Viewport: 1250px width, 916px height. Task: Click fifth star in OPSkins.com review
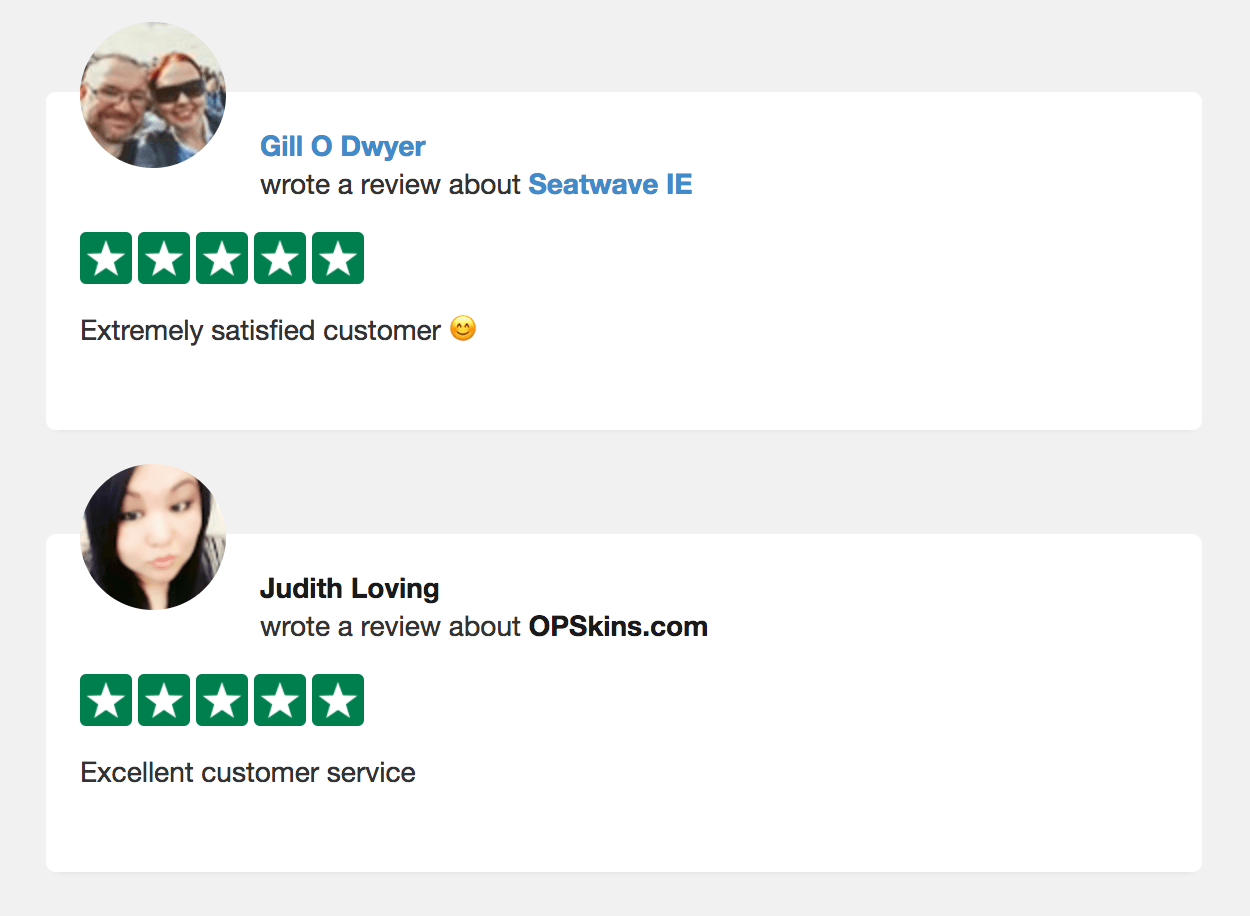pos(338,700)
